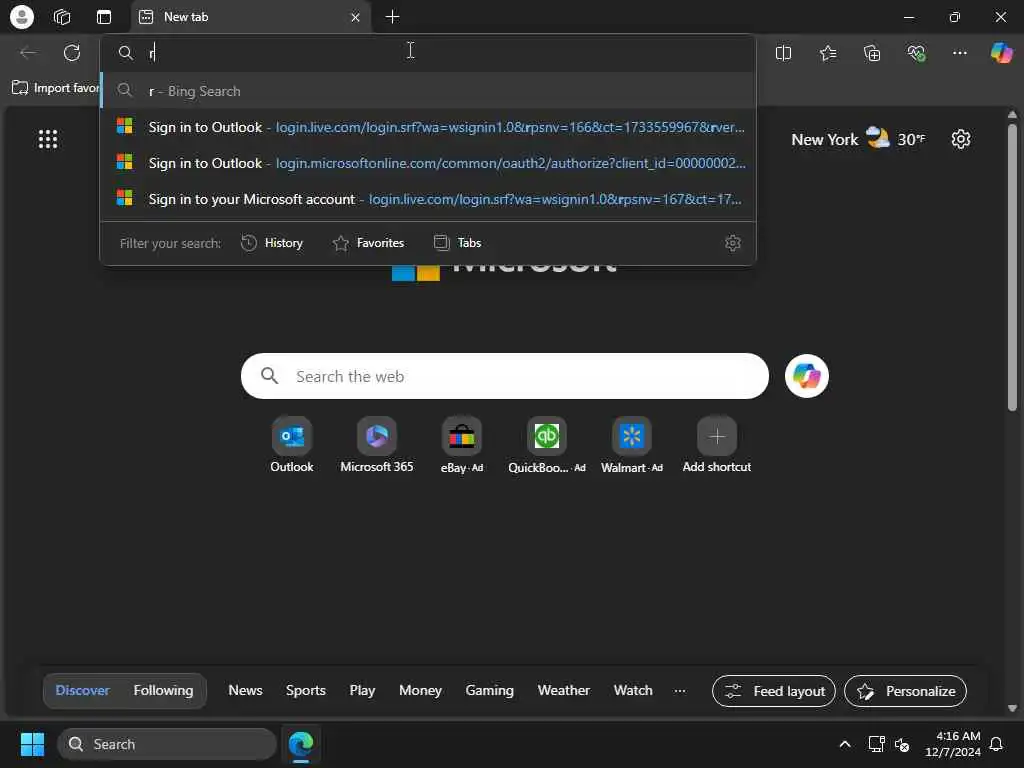Click the Search the web box
The height and width of the screenshot is (768, 1024).
click(x=504, y=376)
